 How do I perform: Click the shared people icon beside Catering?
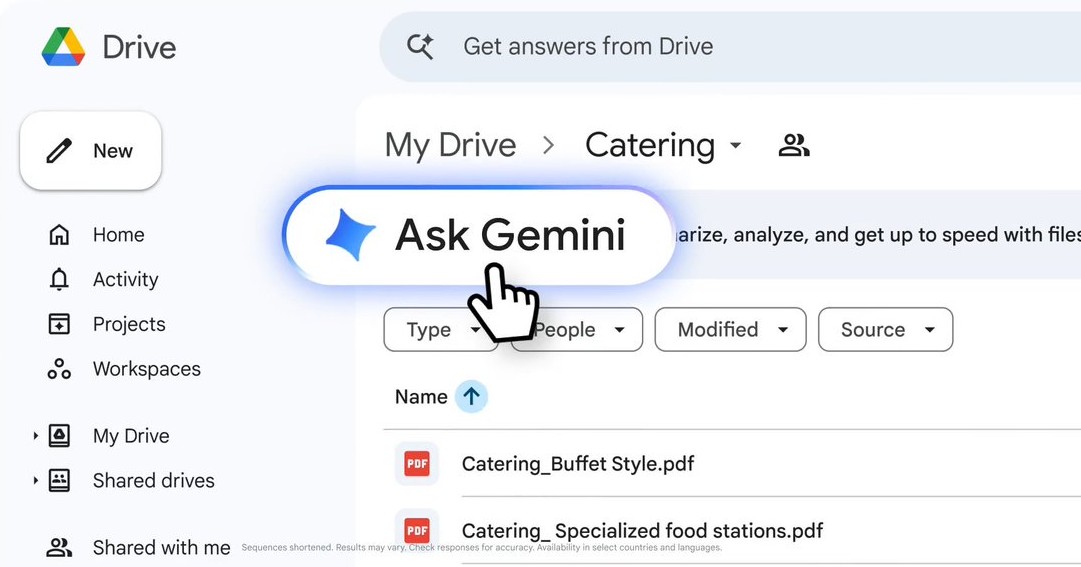click(793, 146)
